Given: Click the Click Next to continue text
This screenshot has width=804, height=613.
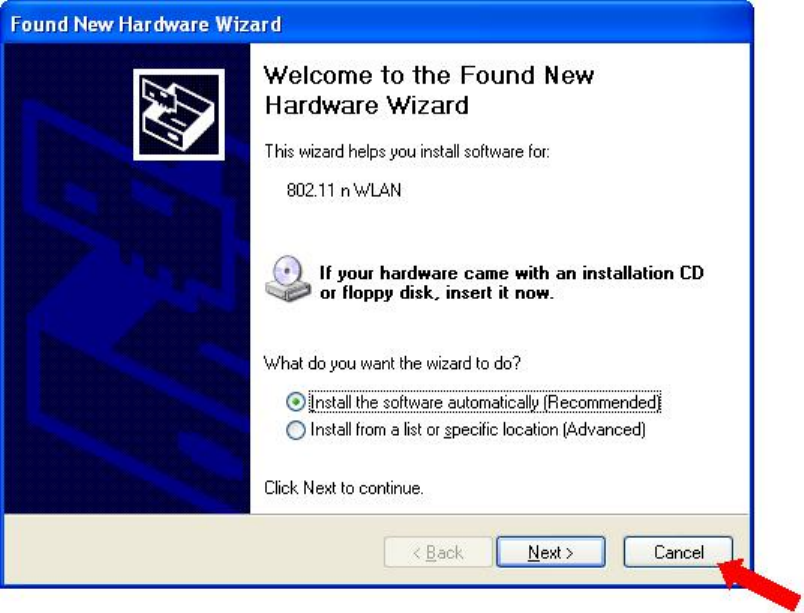Looking at the screenshot, I should [x=344, y=487].
